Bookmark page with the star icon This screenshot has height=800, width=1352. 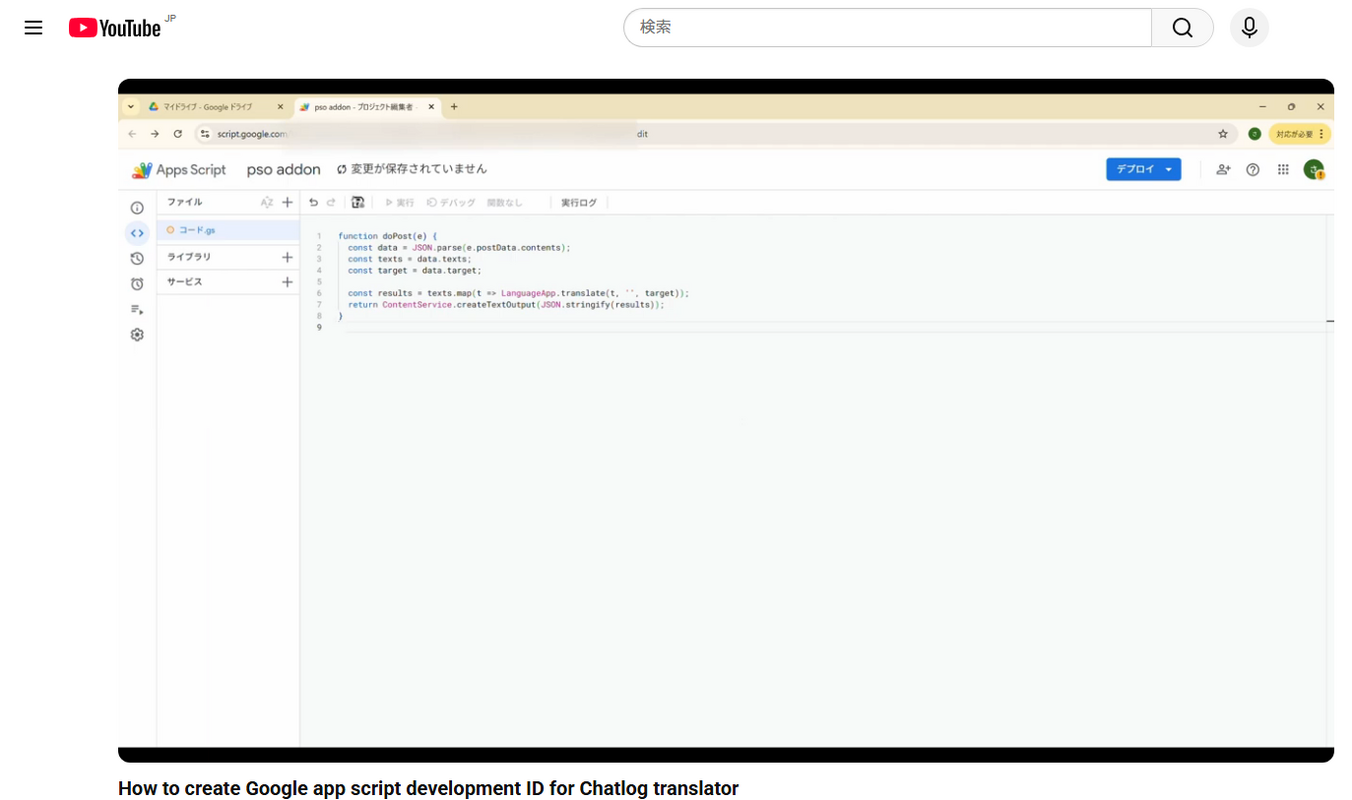tap(1222, 134)
